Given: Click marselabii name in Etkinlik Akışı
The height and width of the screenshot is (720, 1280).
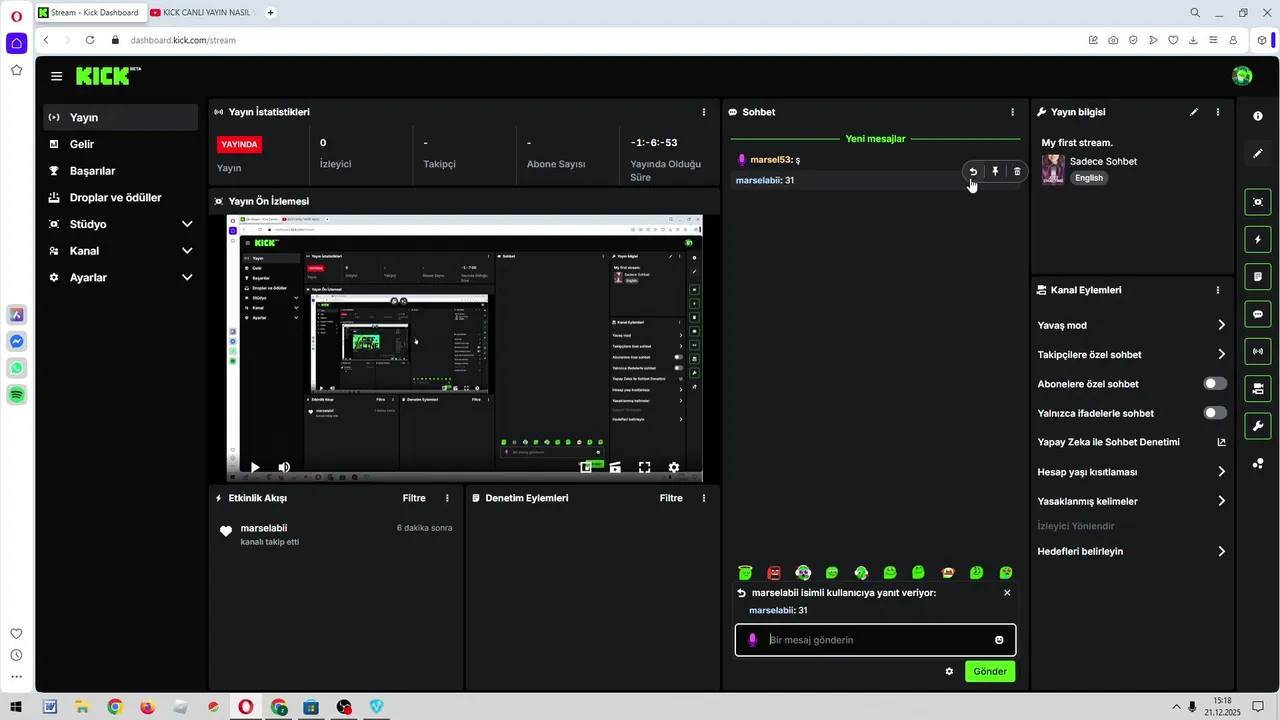Looking at the screenshot, I should tap(264, 528).
